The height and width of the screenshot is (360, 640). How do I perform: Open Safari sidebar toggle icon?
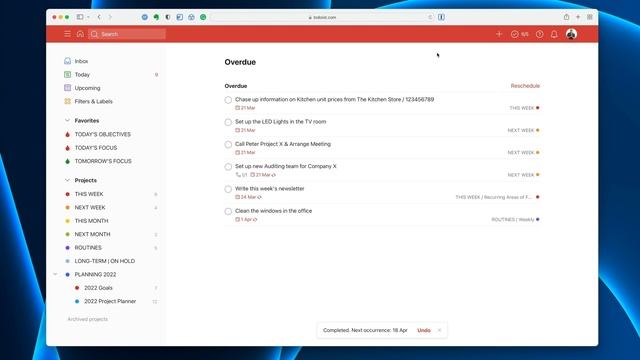coord(80,17)
